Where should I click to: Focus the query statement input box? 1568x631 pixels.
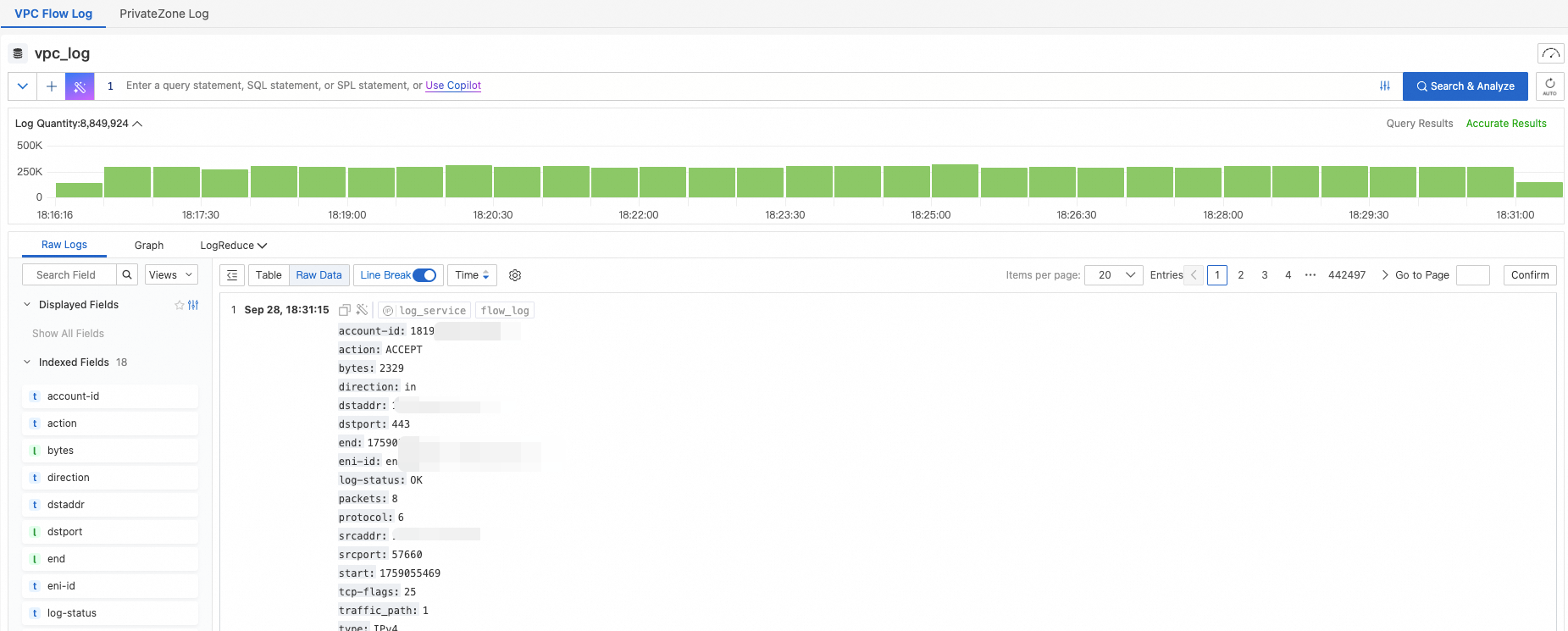[745, 86]
